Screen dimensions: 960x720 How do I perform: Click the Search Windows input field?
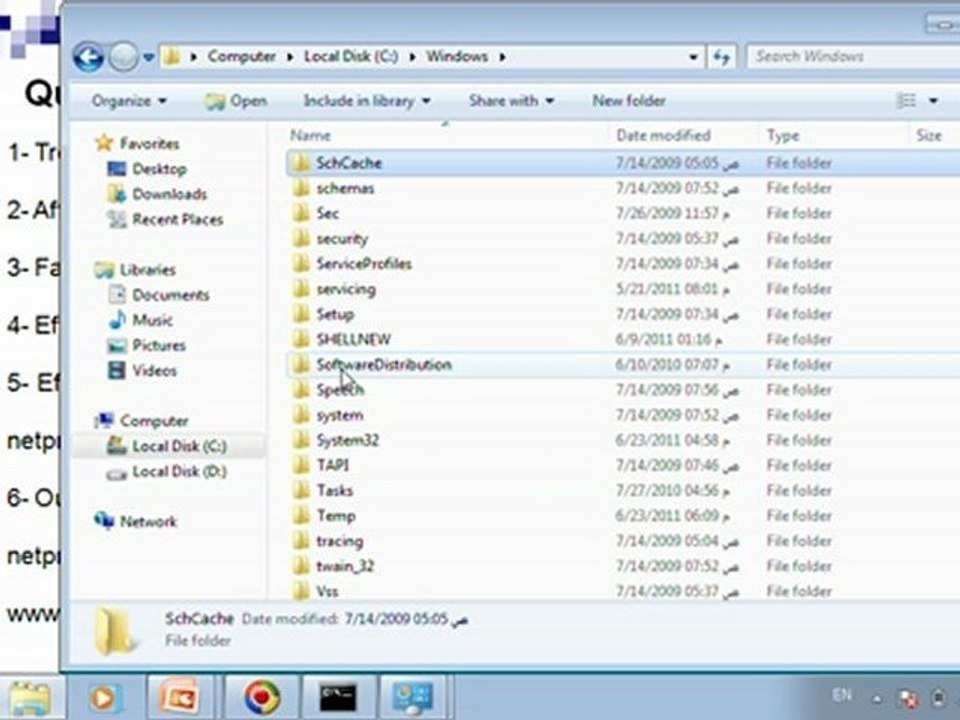[x=853, y=57]
